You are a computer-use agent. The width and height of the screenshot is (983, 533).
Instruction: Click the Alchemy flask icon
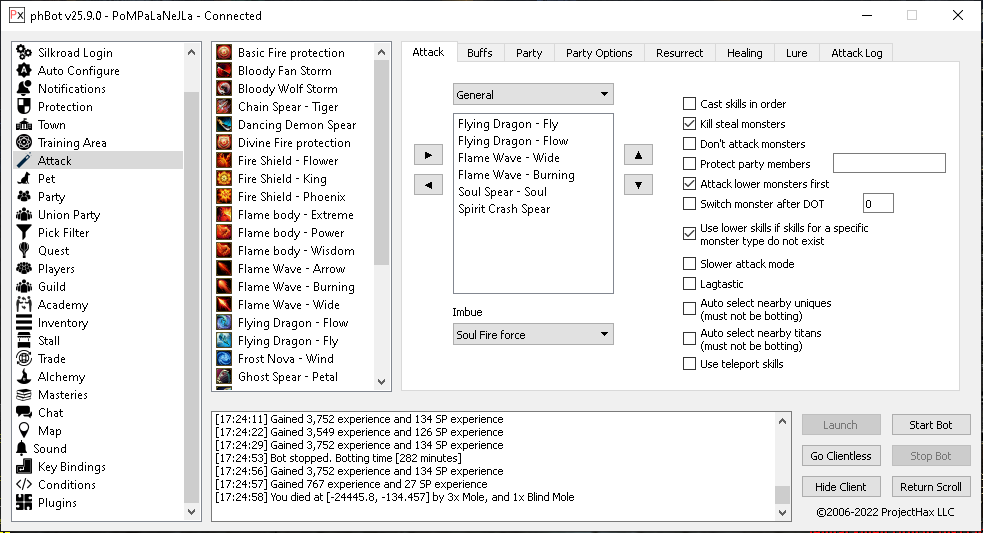coord(25,377)
